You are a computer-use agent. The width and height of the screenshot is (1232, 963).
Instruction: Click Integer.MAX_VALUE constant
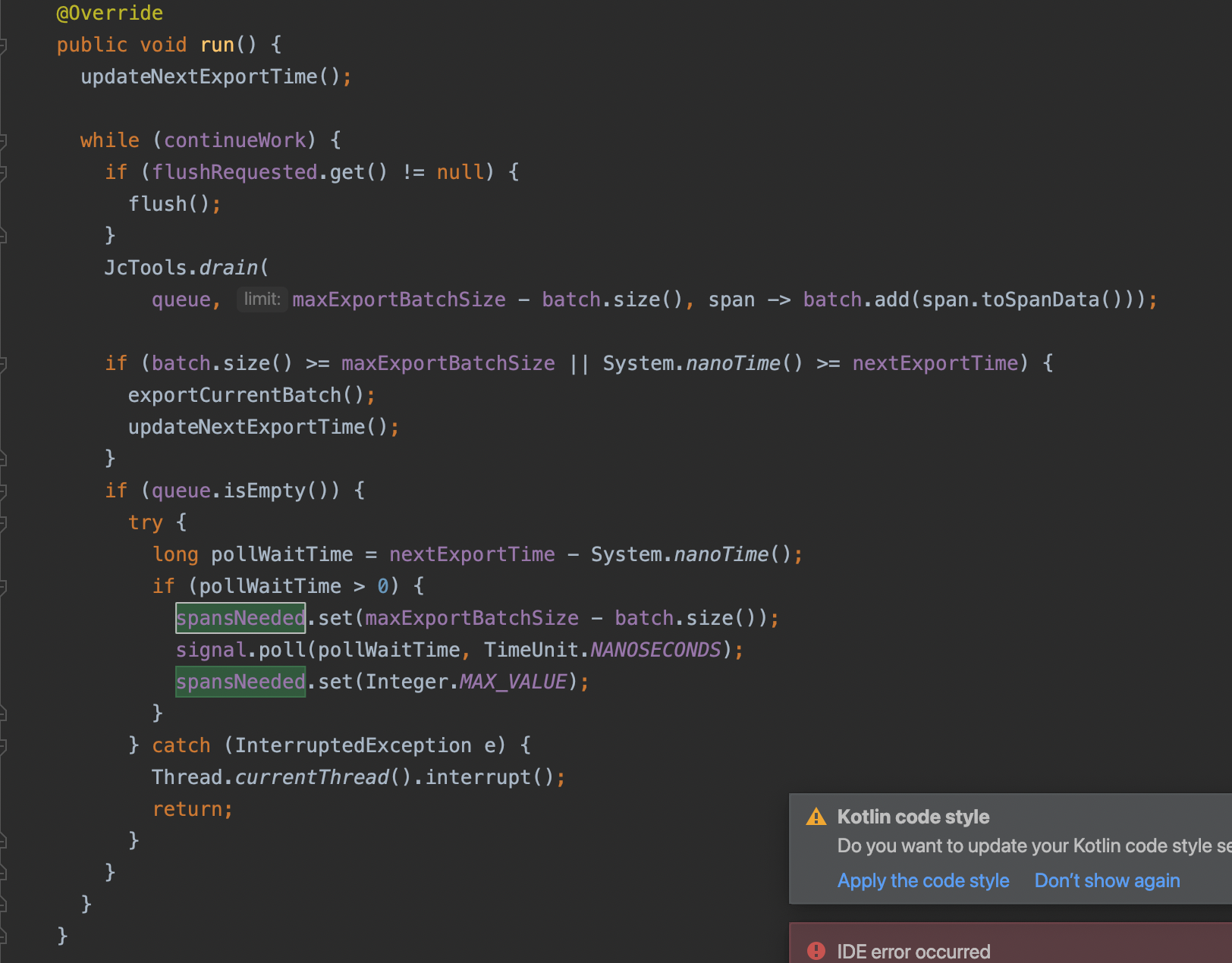[466, 682]
